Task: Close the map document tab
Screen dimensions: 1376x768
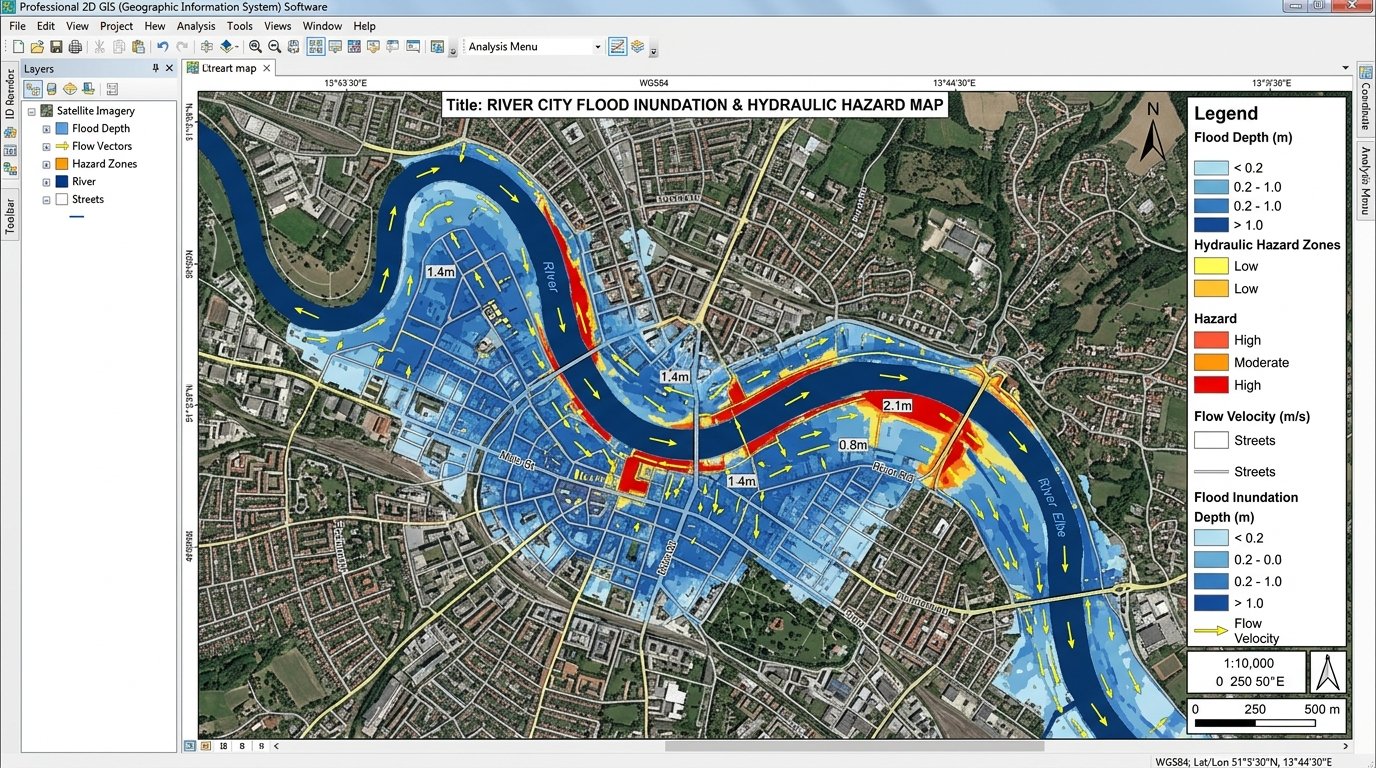Action: pos(267,69)
